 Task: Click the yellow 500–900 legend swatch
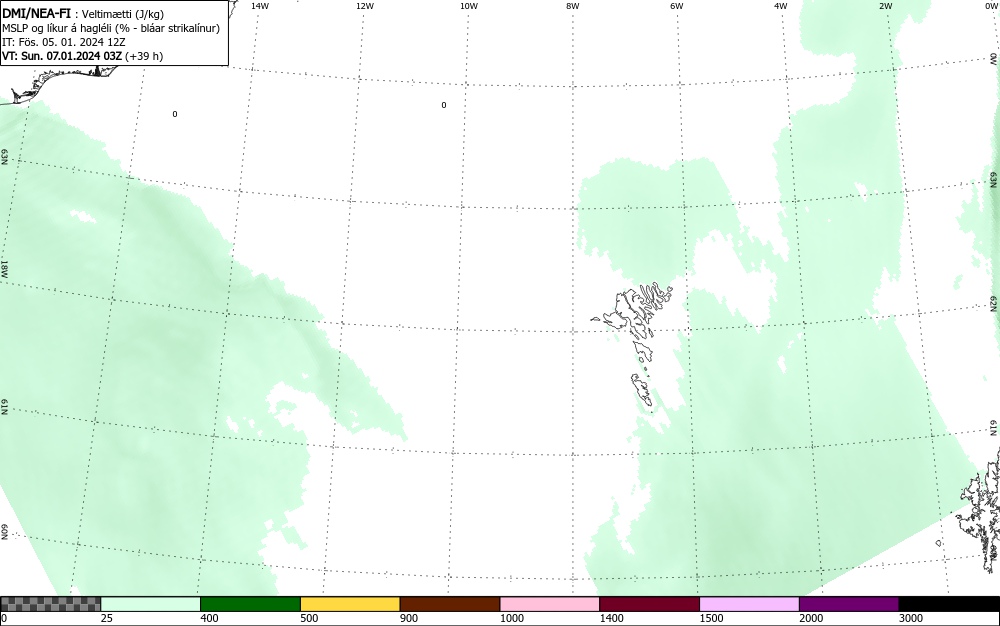point(350,604)
